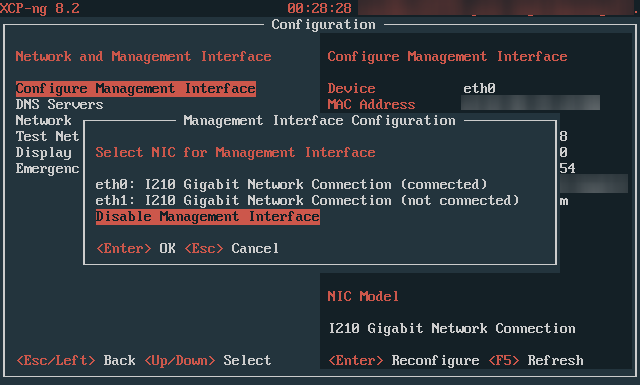Click the <Esc> Cancel hint

(x=232, y=248)
